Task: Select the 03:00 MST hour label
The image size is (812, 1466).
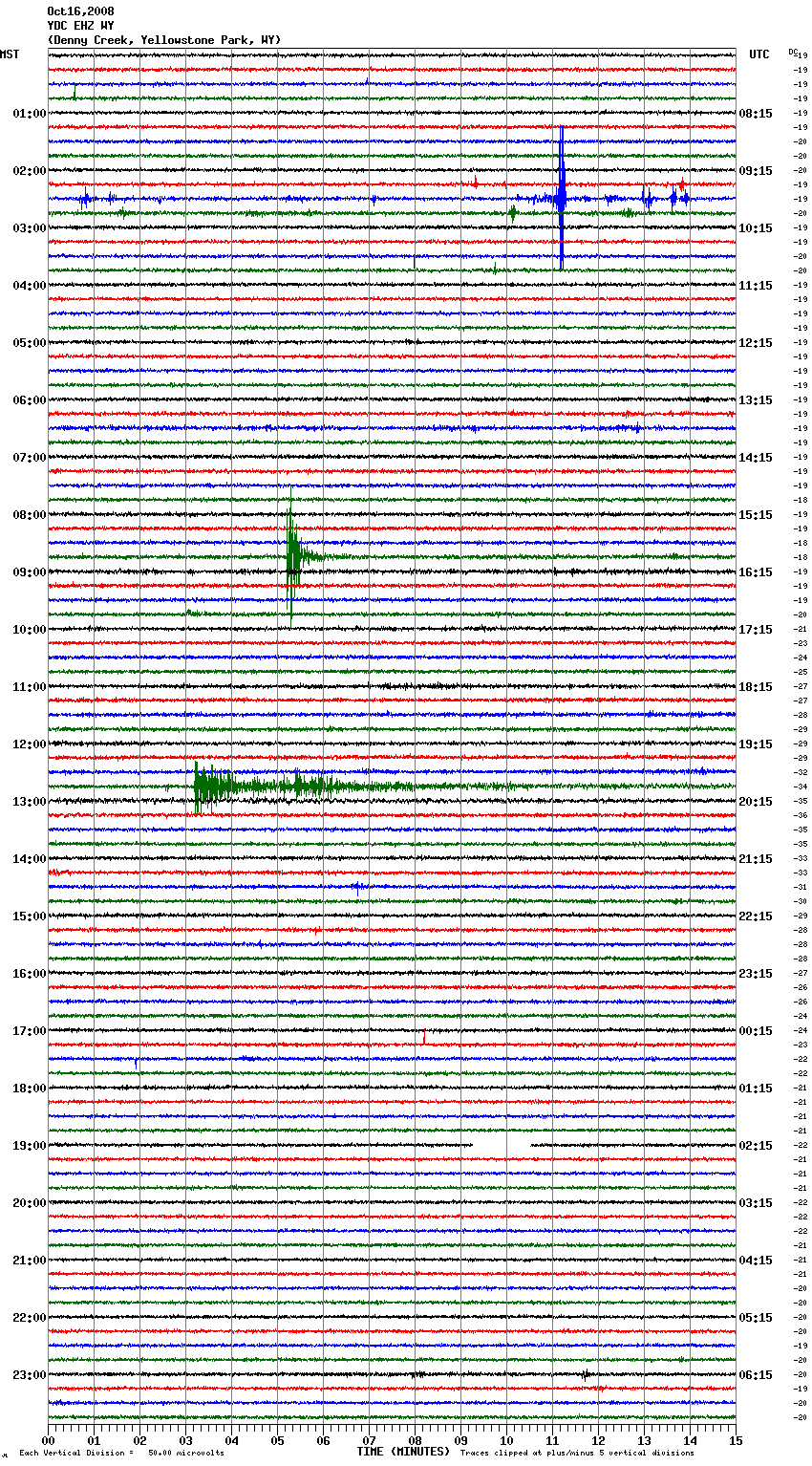Action: coord(30,228)
